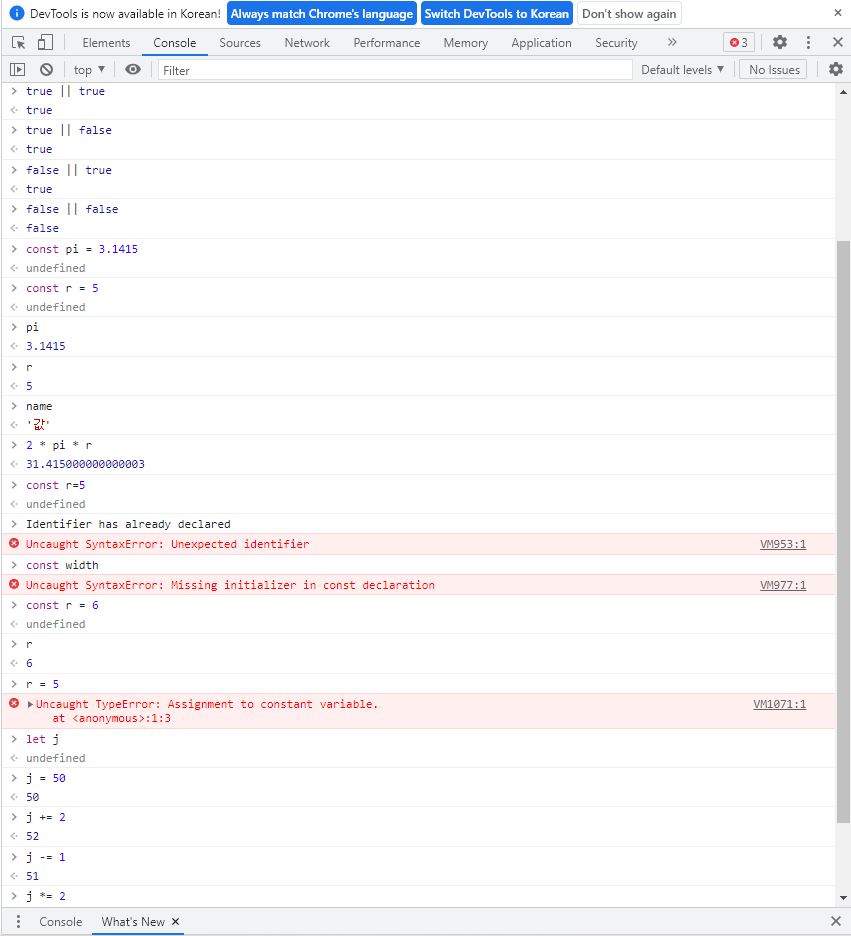Switch to the Network tab
Screen dimensions: 851x936
[x=306, y=42]
